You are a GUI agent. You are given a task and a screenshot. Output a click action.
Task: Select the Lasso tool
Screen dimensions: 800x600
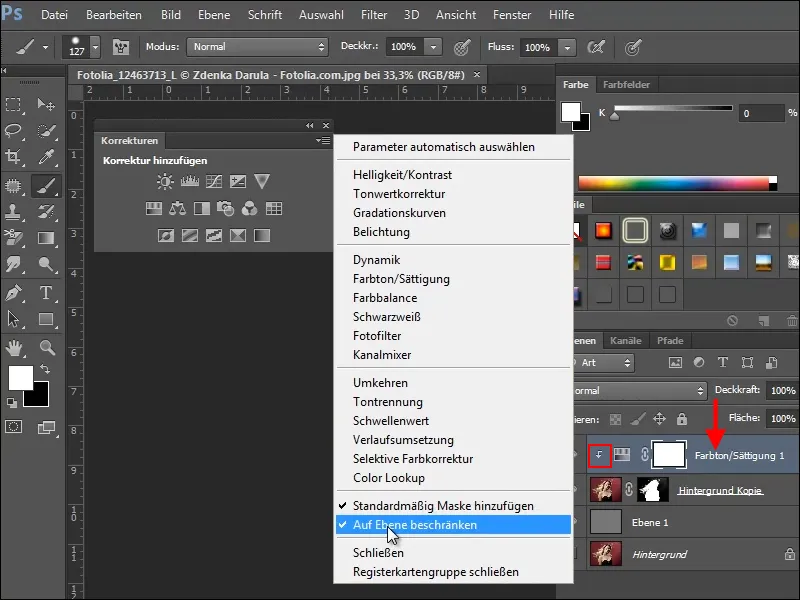[13, 131]
